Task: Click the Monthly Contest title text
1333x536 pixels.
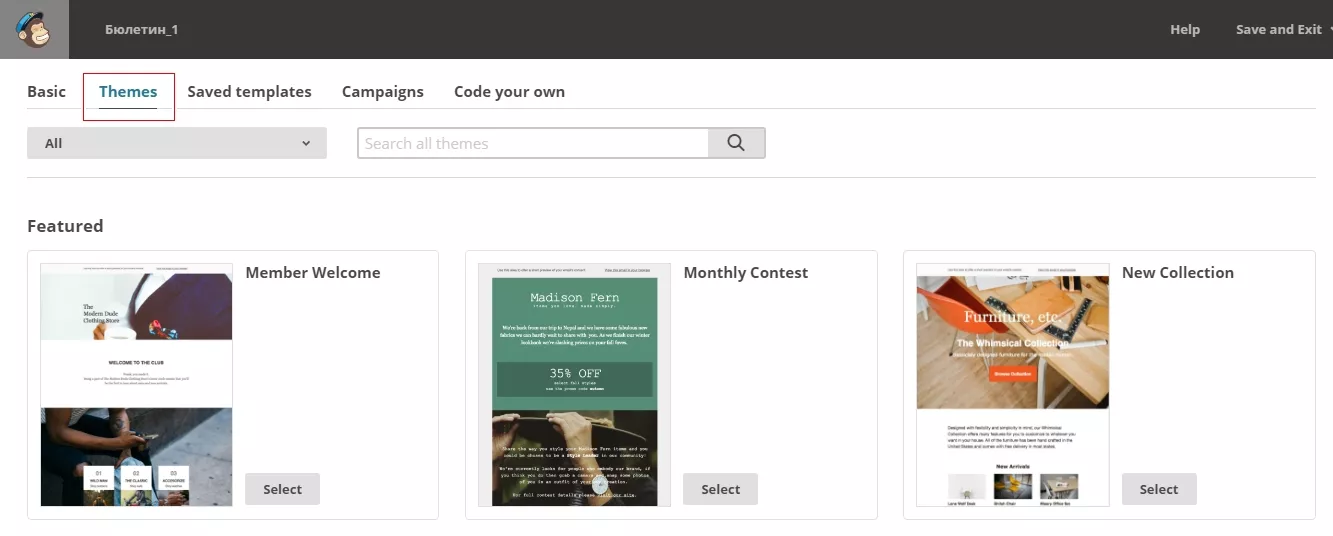Action: click(x=746, y=272)
